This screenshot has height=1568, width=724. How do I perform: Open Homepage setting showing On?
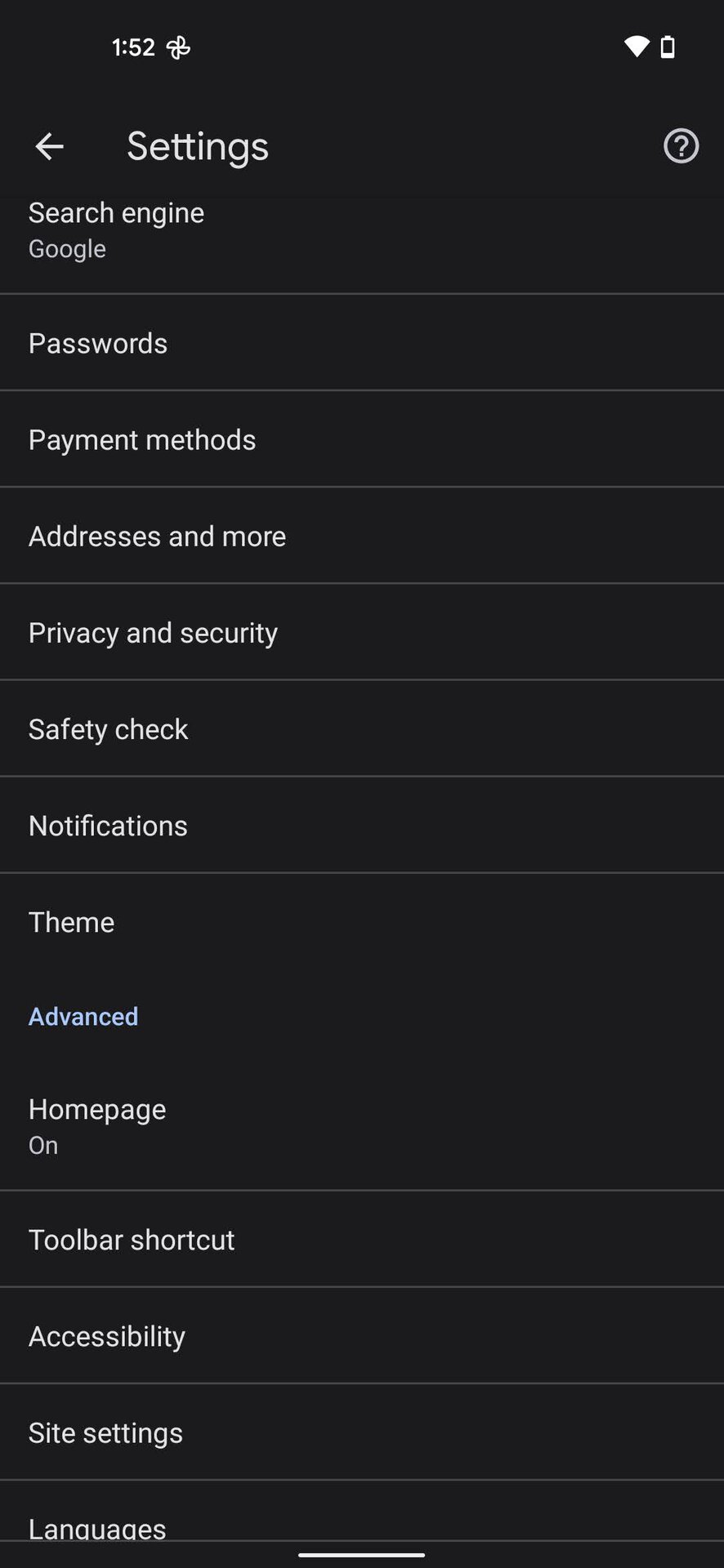361,1126
